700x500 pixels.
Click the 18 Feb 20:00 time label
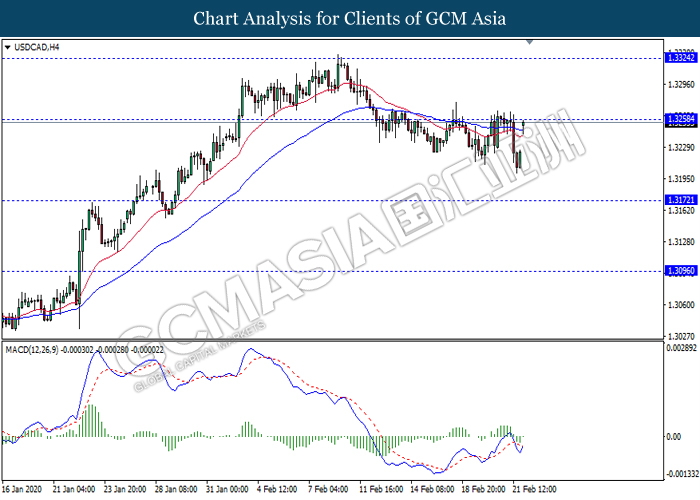click(x=483, y=489)
